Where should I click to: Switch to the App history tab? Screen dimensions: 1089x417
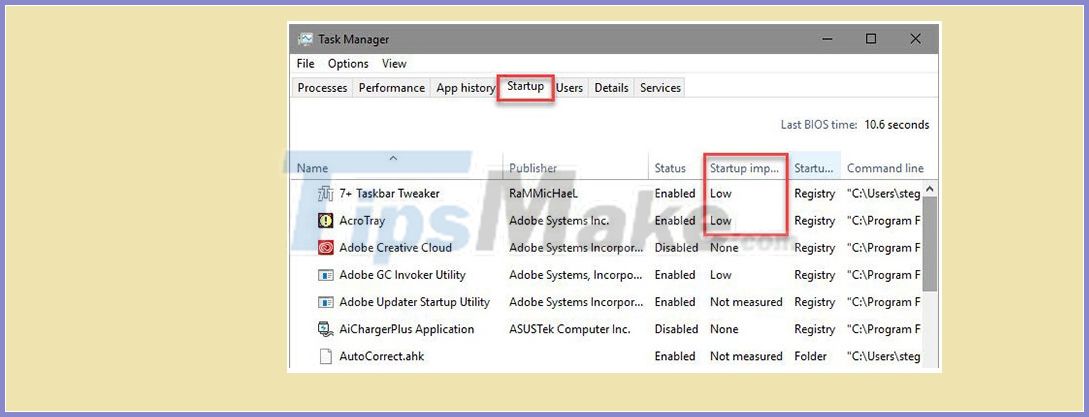coord(465,88)
